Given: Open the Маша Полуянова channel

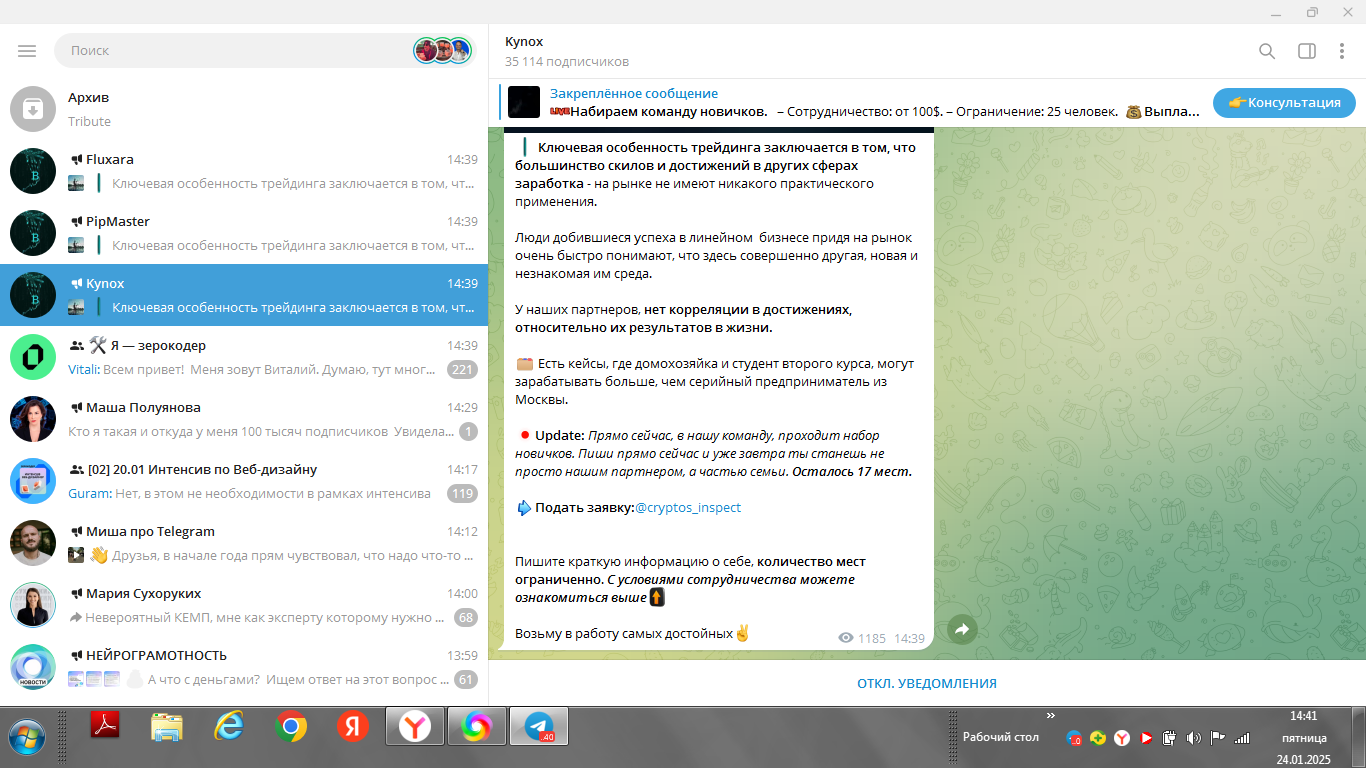Looking at the screenshot, I should [244, 419].
